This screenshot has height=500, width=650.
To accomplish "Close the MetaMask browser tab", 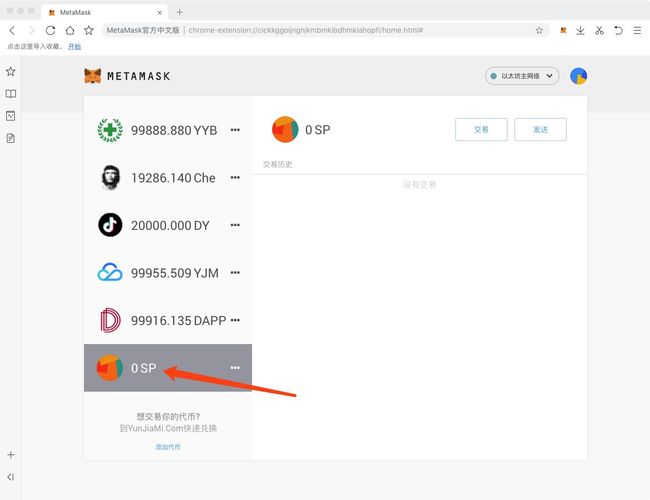I will [x=160, y=12].
